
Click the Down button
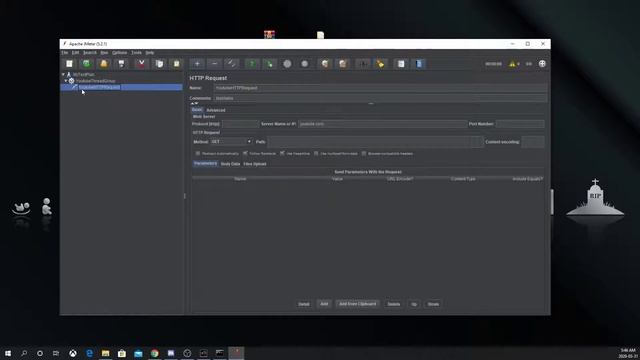click(433, 304)
